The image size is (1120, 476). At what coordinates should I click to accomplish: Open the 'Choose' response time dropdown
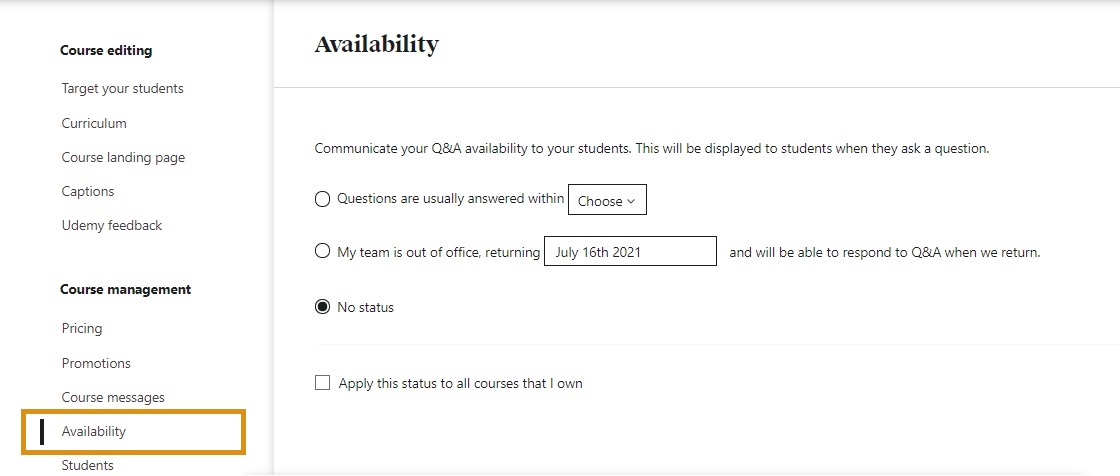point(607,200)
